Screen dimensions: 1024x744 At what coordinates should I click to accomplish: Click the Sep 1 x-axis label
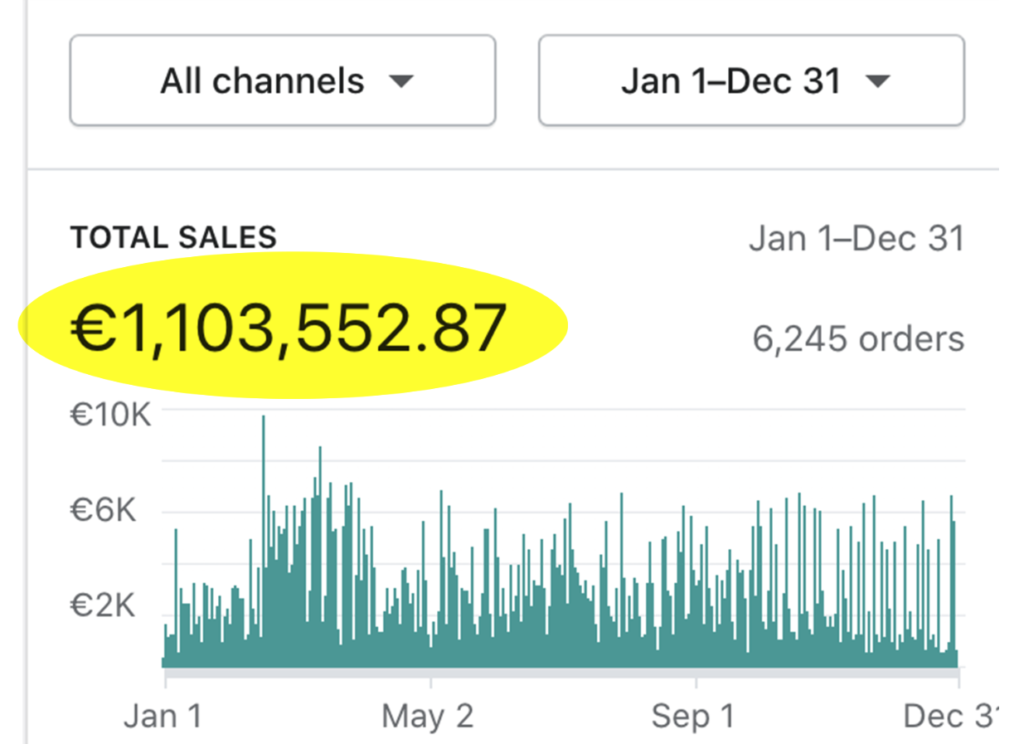click(693, 716)
